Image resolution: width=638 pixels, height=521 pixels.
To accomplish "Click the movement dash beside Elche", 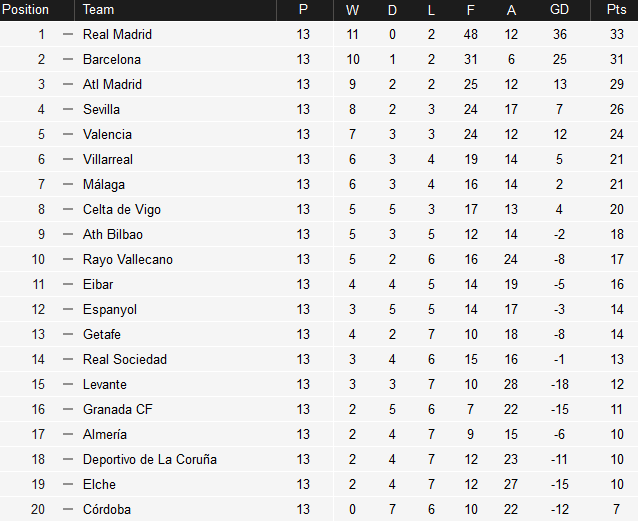I will click(x=68, y=484).
